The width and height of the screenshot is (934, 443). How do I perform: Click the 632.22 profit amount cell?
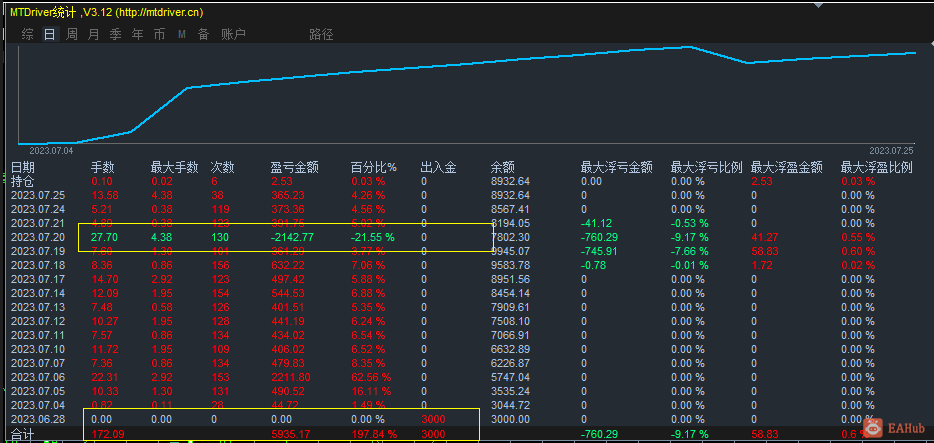[x=288, y=265]
